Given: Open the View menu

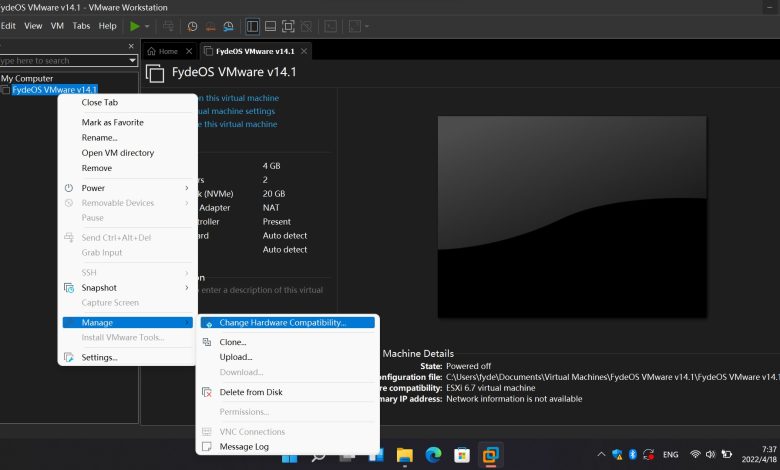Looking at the screenshot, I should (33, 26).
